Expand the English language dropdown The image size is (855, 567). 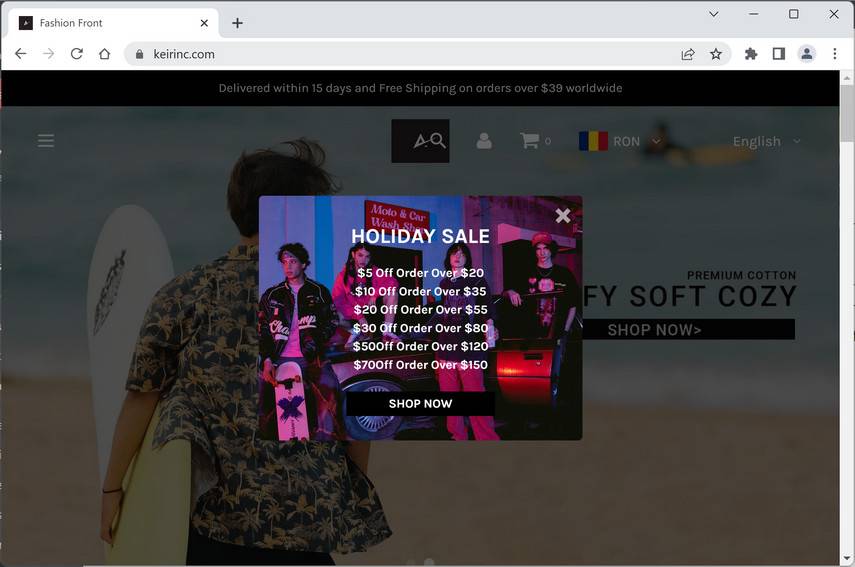pyautogui.click(x=766, y=141)
